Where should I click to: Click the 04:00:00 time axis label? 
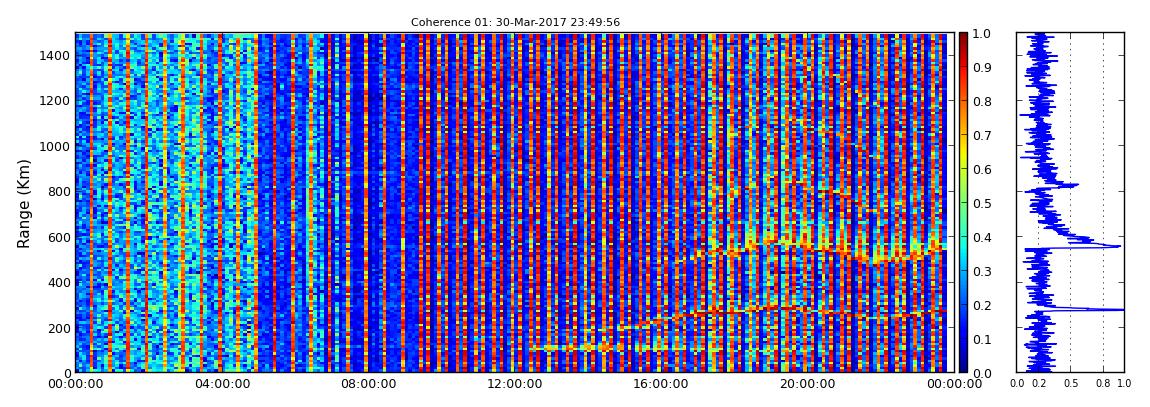point(221,383)
